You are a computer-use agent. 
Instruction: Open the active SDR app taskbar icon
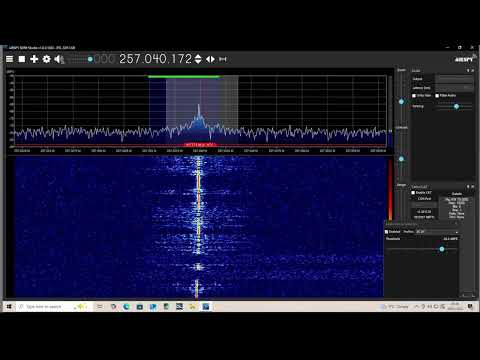click(206, 306)
